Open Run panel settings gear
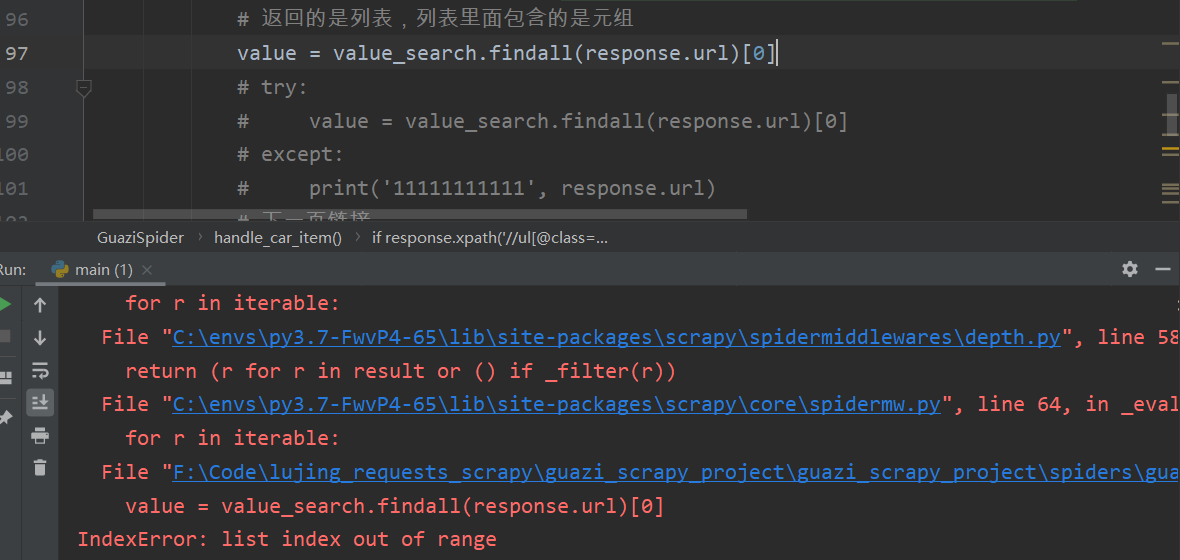This screenshot has height=560, width=1180. pos(1130,269)
